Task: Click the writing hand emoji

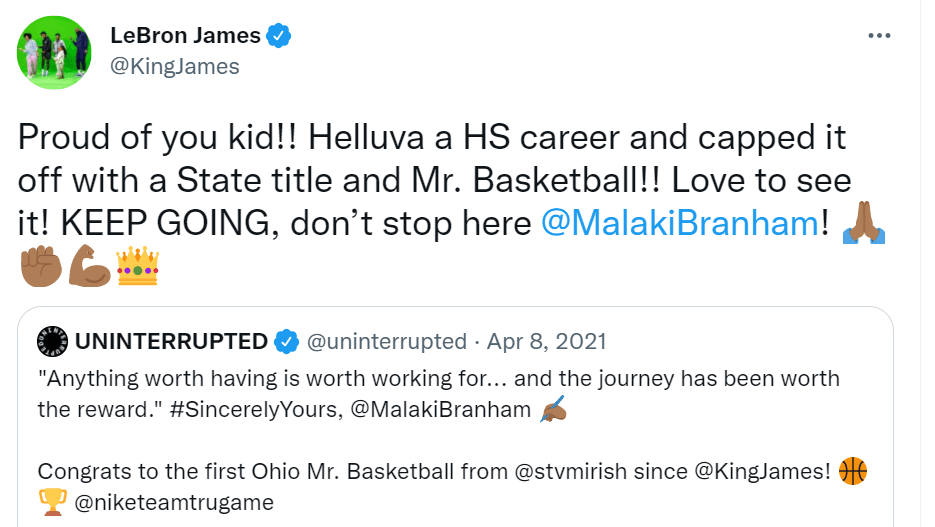Action: 552,409
